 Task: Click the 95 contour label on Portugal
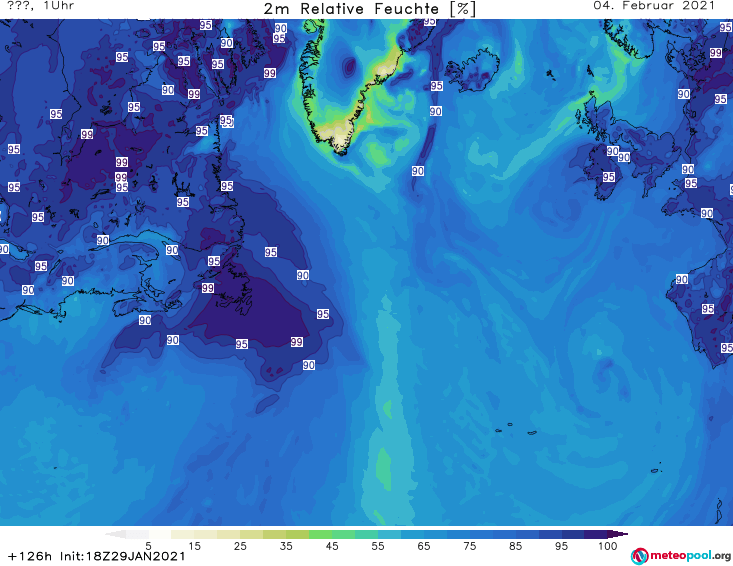(707, 309)
